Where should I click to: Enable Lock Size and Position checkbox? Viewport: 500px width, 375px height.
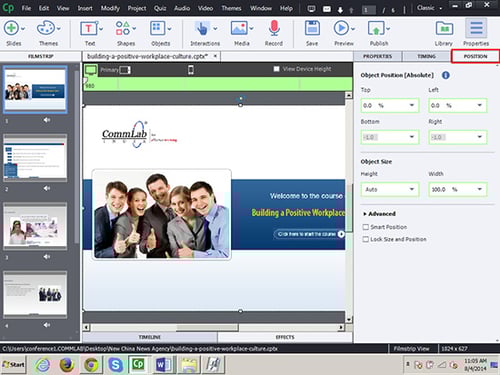tap(366, 239)
